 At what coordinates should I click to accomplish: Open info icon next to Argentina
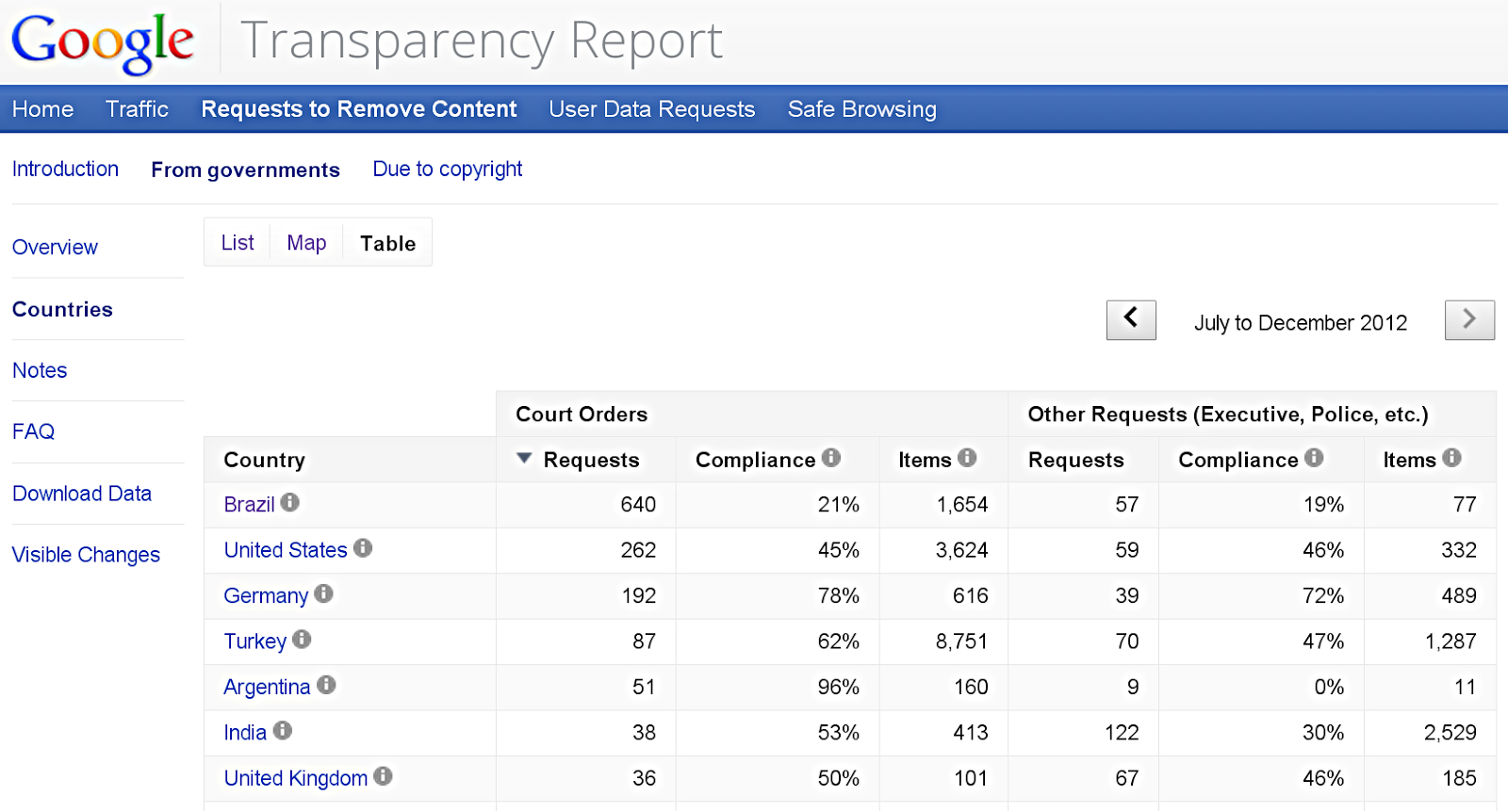(x=326, y=685)
